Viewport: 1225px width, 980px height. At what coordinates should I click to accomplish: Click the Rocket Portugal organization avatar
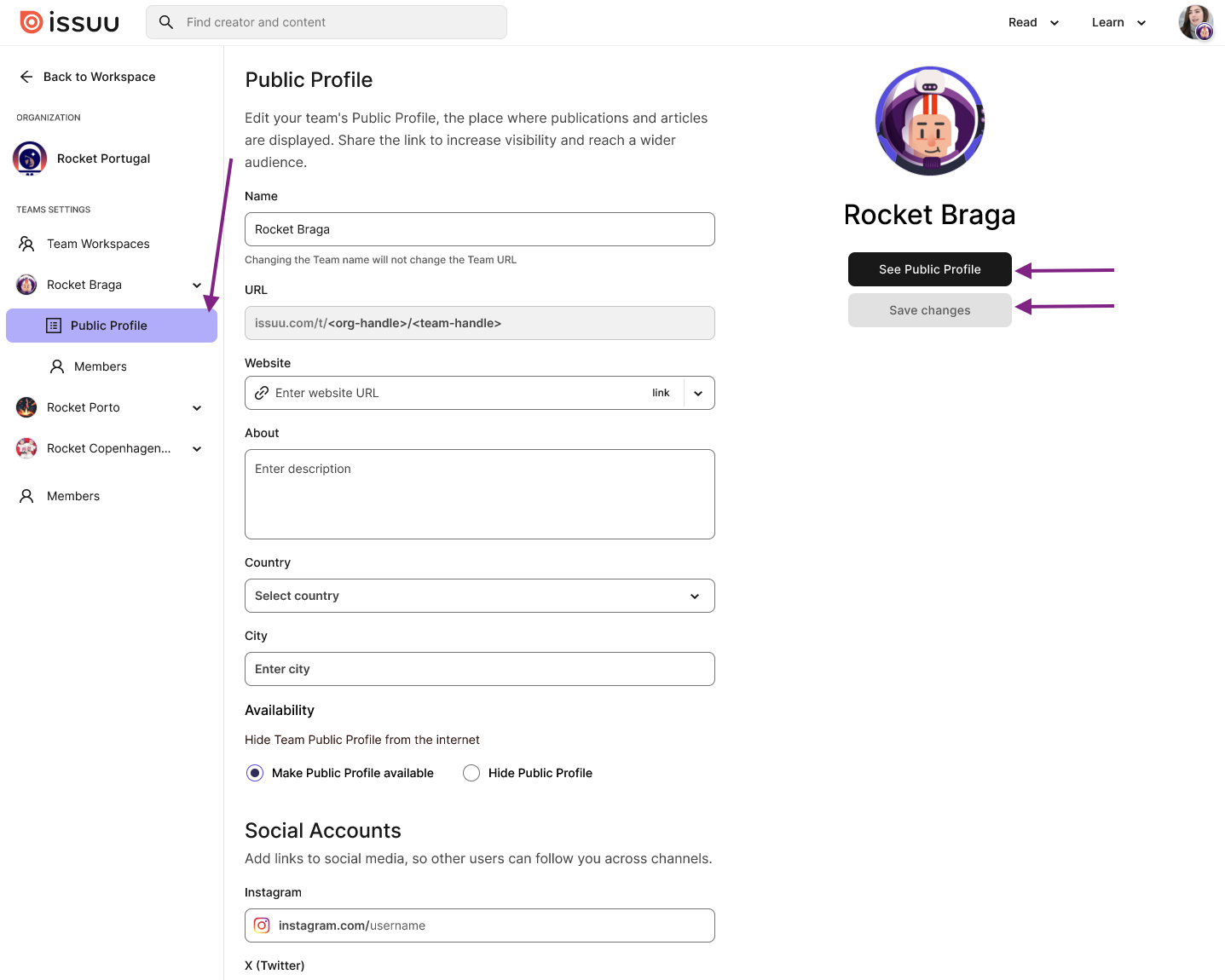coord(30,159)
